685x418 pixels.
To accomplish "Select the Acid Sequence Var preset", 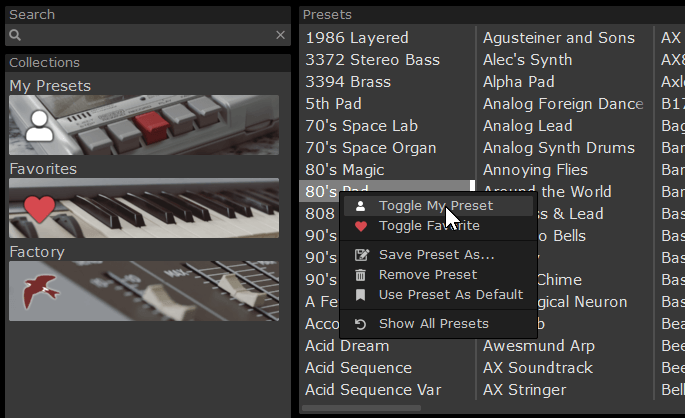I will 373,390.
